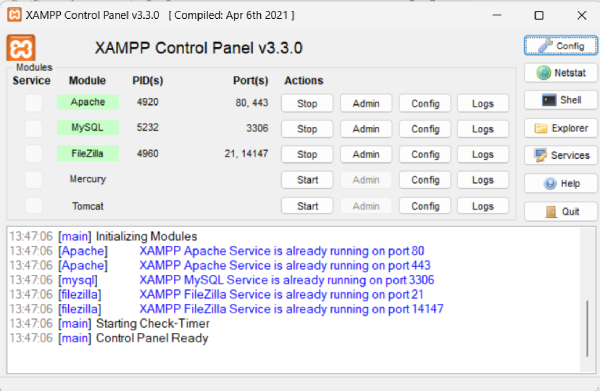Open FileZilla Admin interface
Screen dimensions: 600x391
point(366,154)
